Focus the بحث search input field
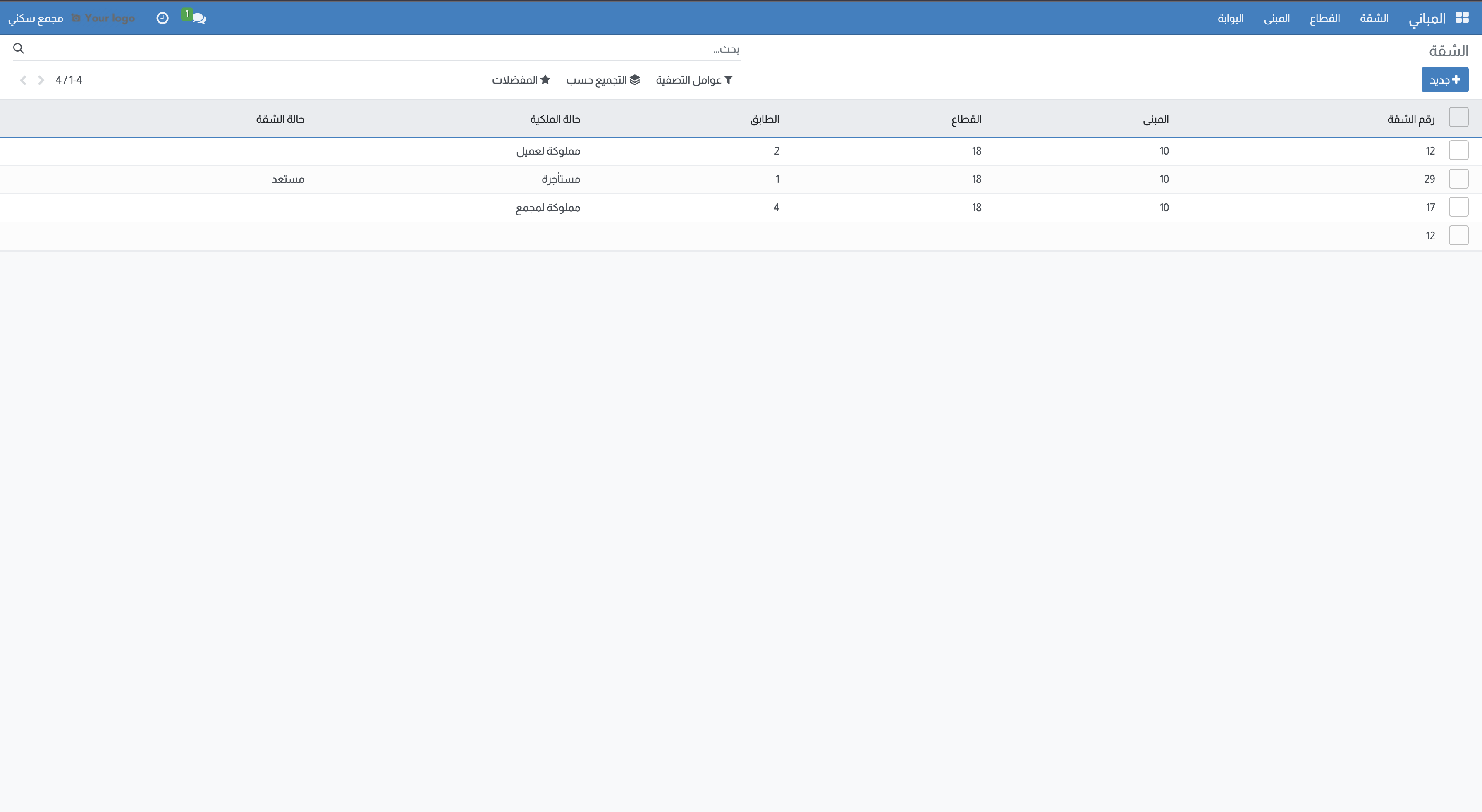Screen dimensions: 1482x812 [382, 49]
